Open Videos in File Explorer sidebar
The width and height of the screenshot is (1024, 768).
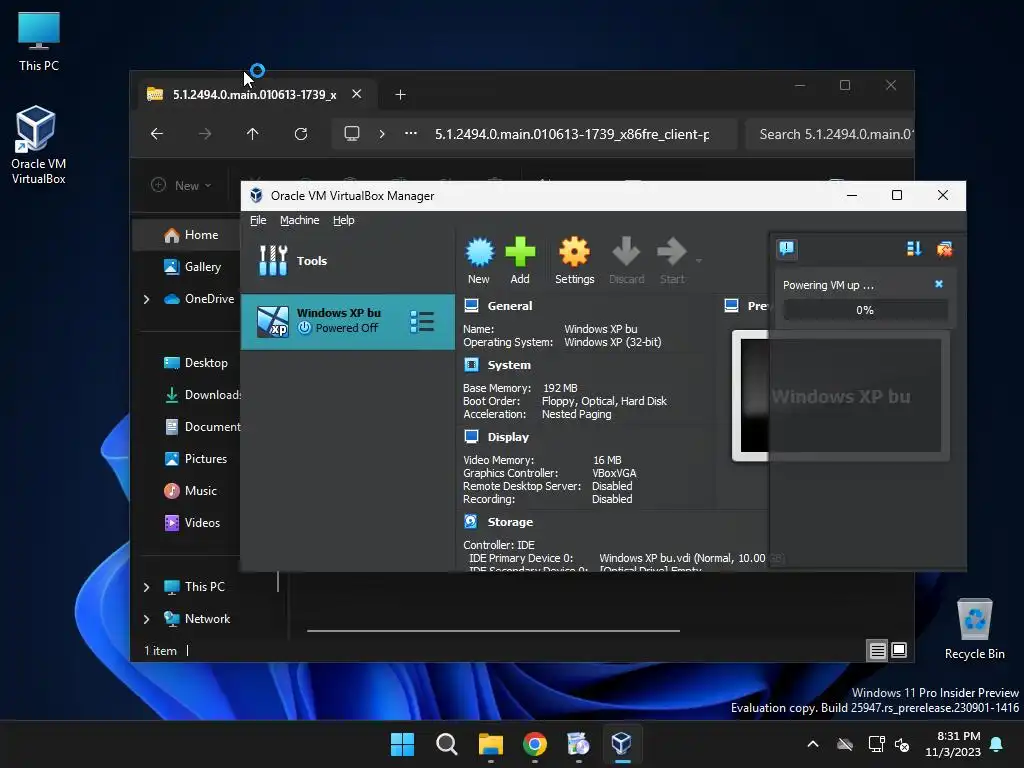coord(192,523)
